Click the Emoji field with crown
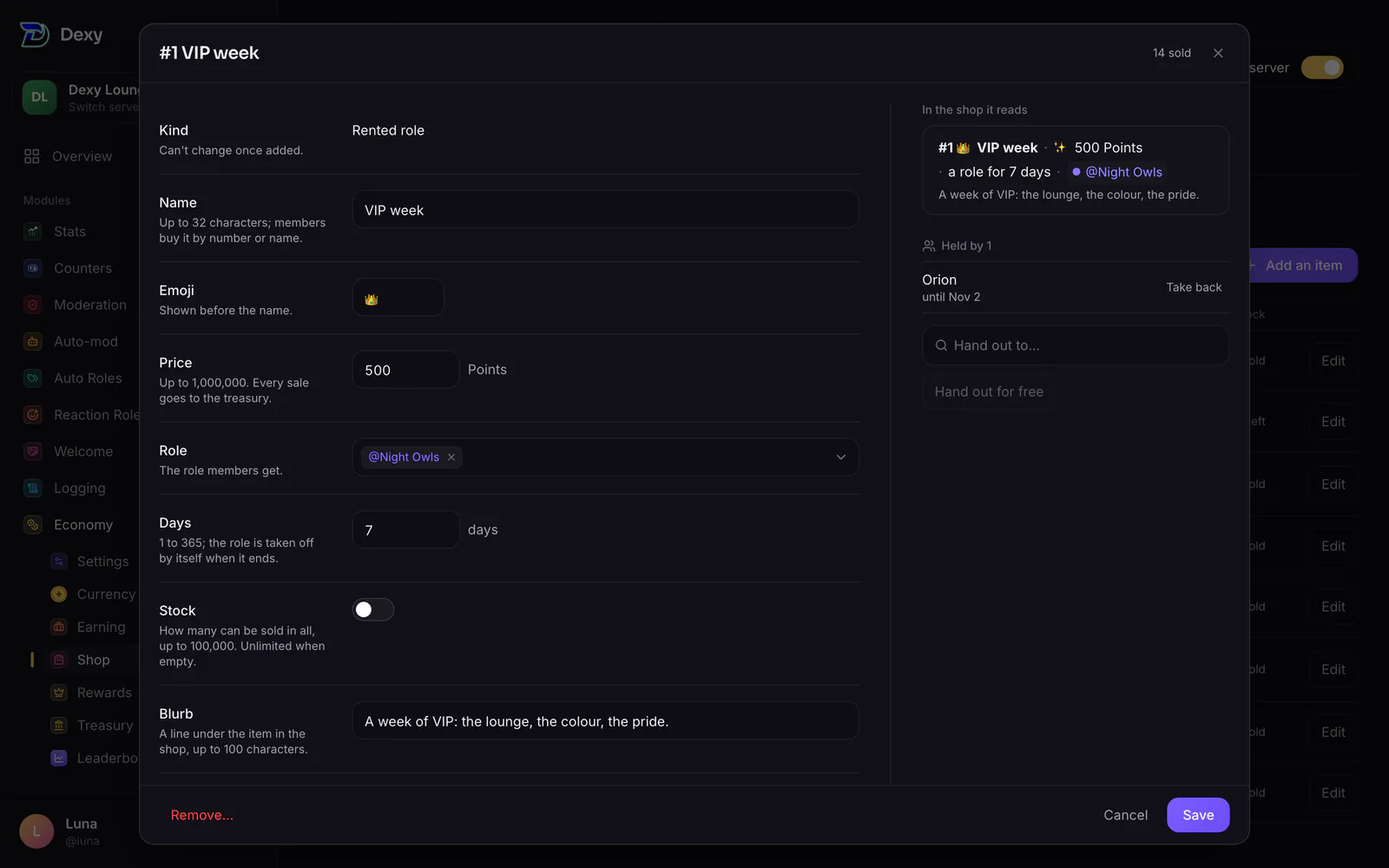 coord(398,298)
